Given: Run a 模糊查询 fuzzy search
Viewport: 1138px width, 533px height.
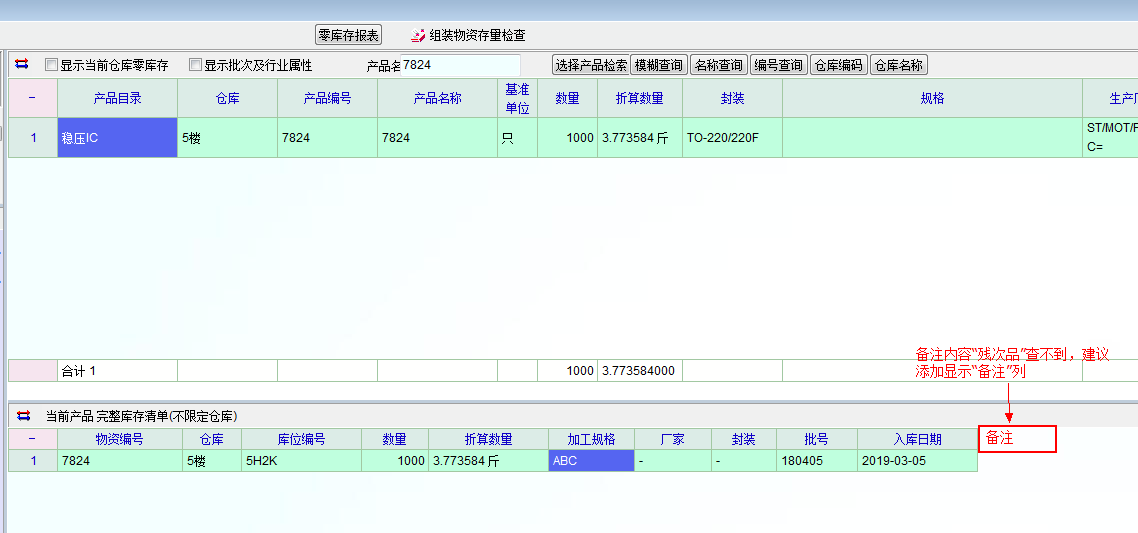Looking at the screenshot, I should click(x=659, y=65).
